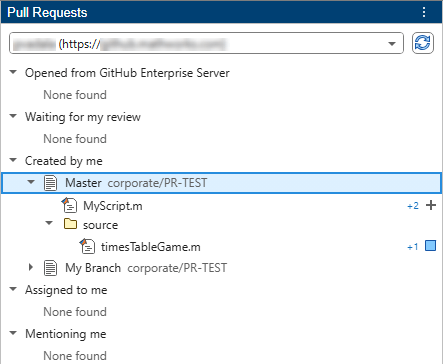Click 'None found' under Mentioning me
Image resolution: width=443 pixels, height=364 pixels.
(x=75, y=356)
